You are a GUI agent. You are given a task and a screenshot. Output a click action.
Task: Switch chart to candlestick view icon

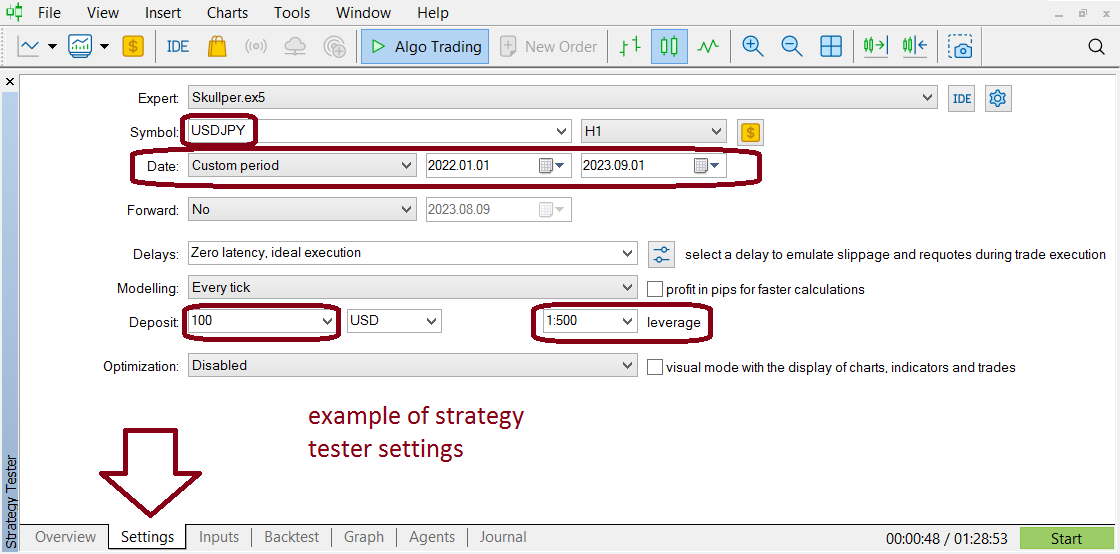pyautogui.click(x=669, y=46)
